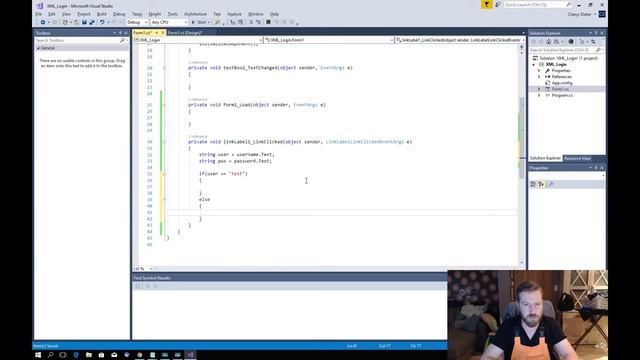Expand the Program.cs node
The image size is (640, 360).
(539, 95)
